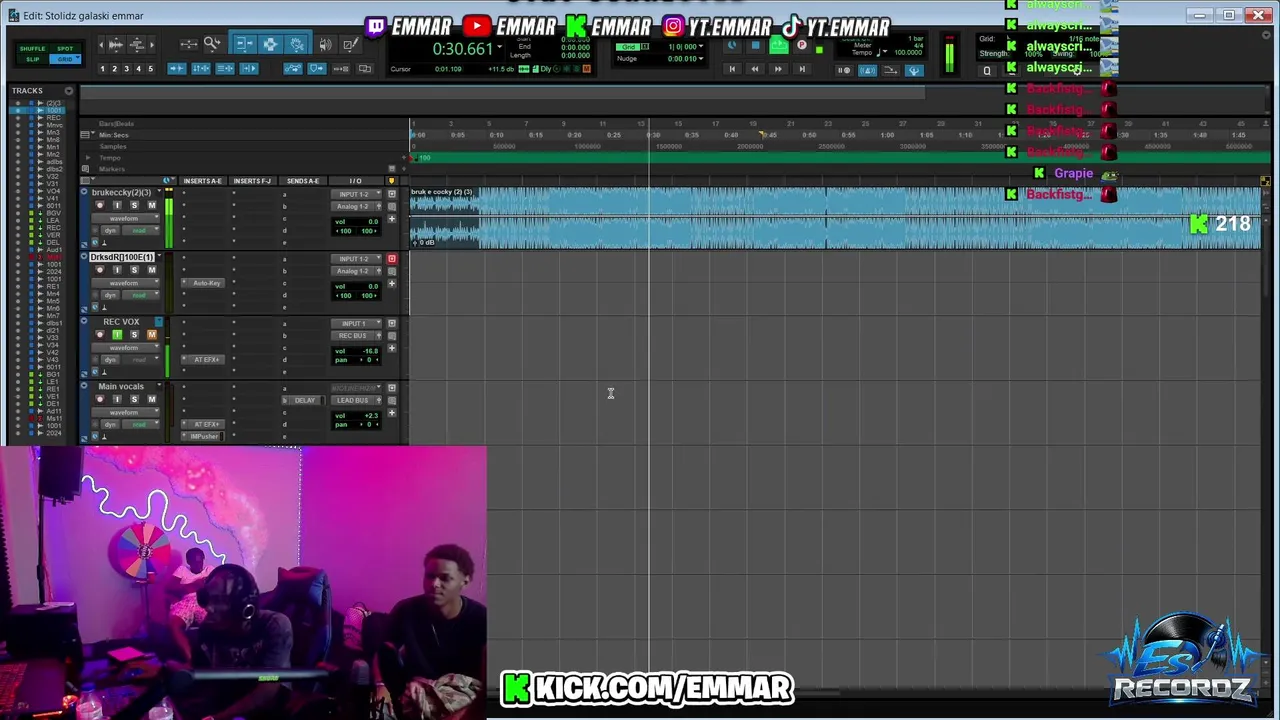Solo the Main vocals track
Screen dimensions: 1280x720
pos(134,399)
